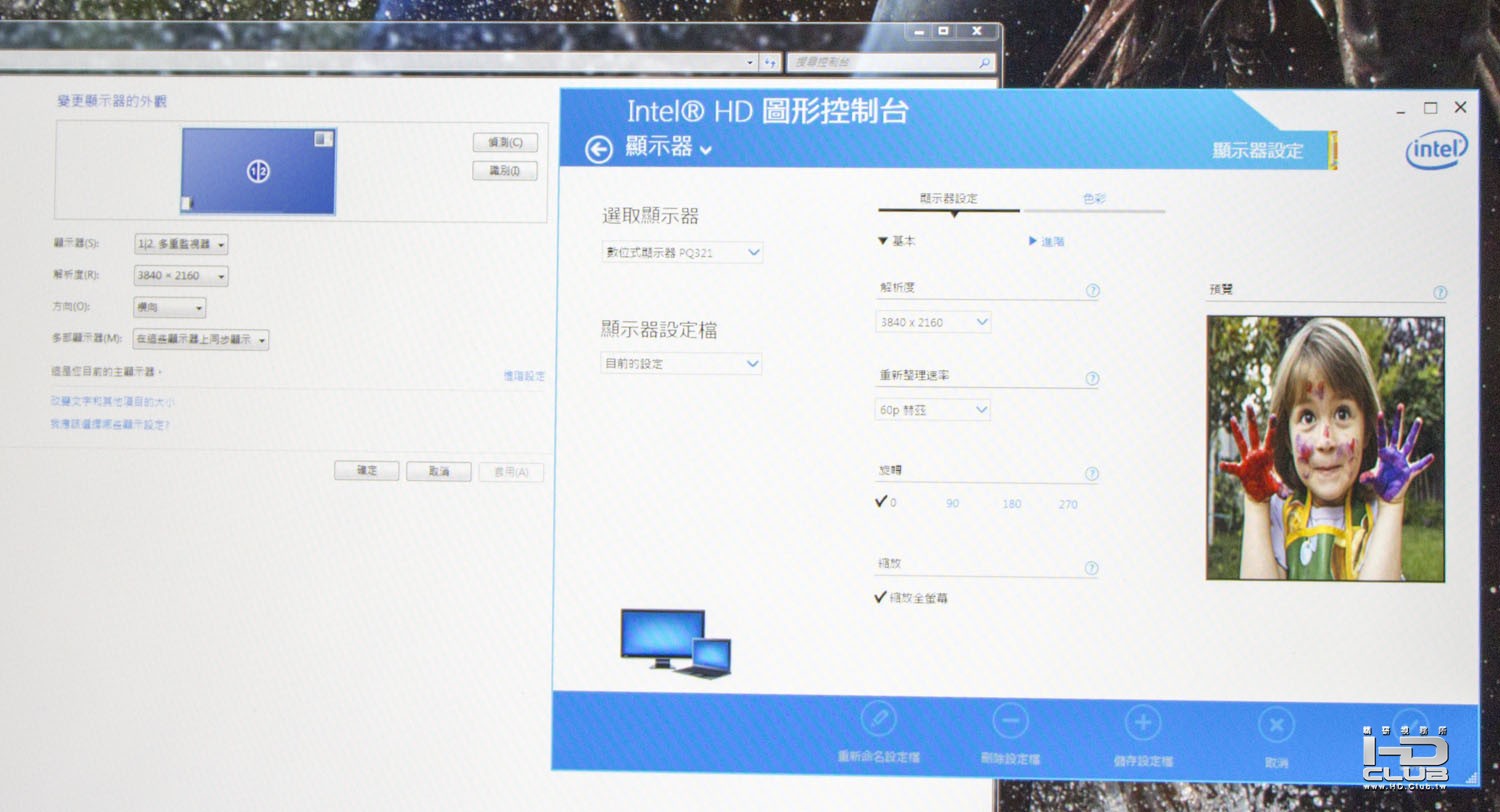The image size is (1500, 812).
Task: Open the 顯示器(S) dropdown in Windows display settings
Action: [181, 244]
